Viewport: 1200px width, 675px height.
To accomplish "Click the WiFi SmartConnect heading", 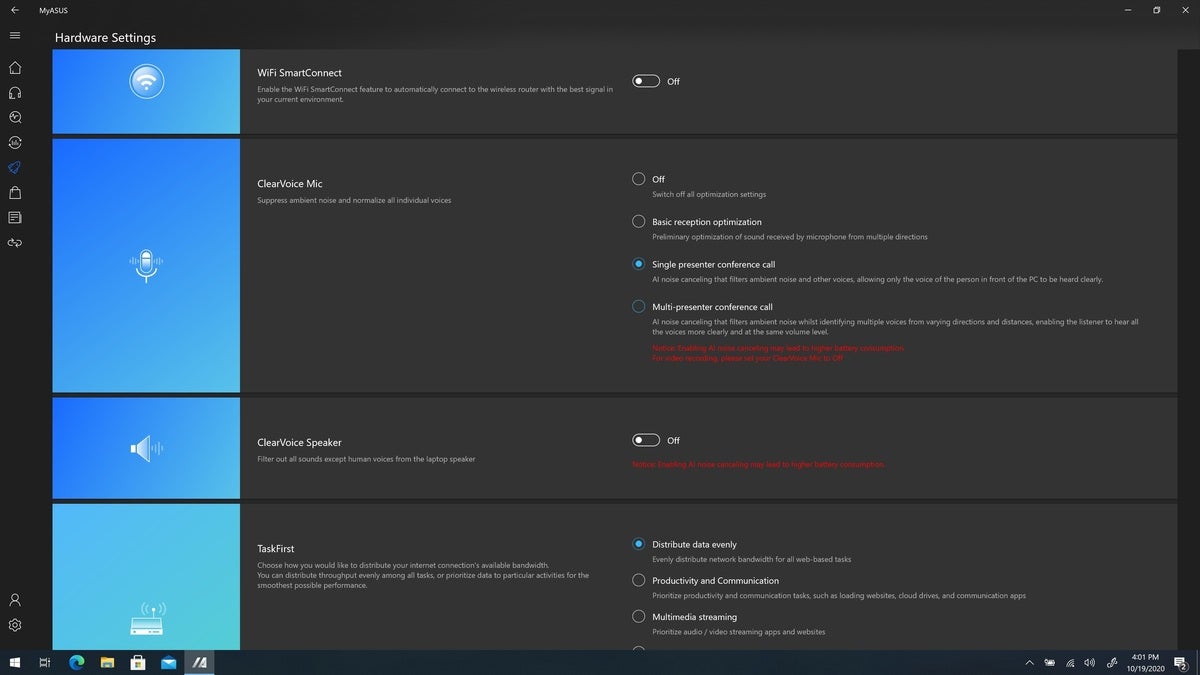I will click(x=299, y=73).
